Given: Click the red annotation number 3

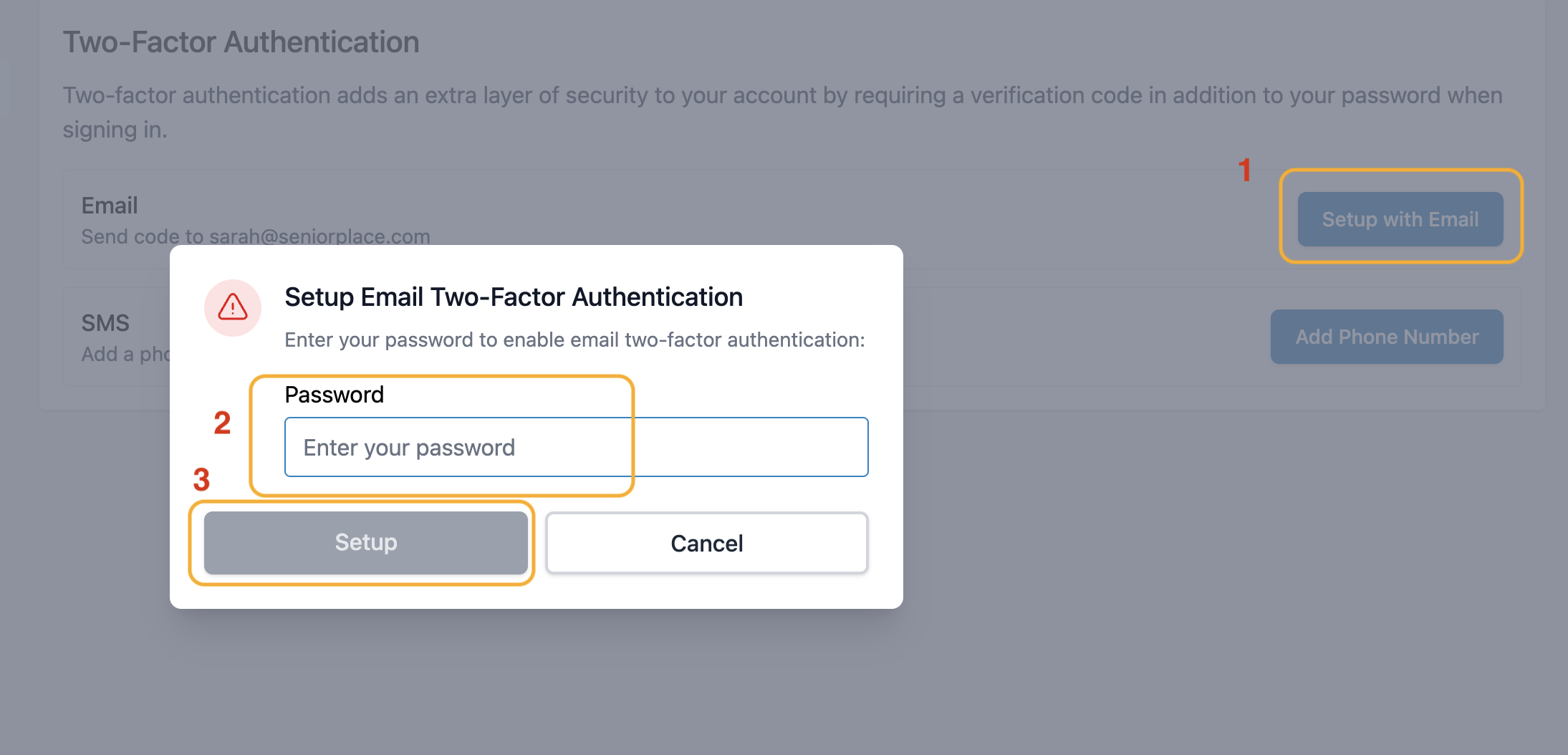Looking at the screenshot, I should tap(201, 479).
